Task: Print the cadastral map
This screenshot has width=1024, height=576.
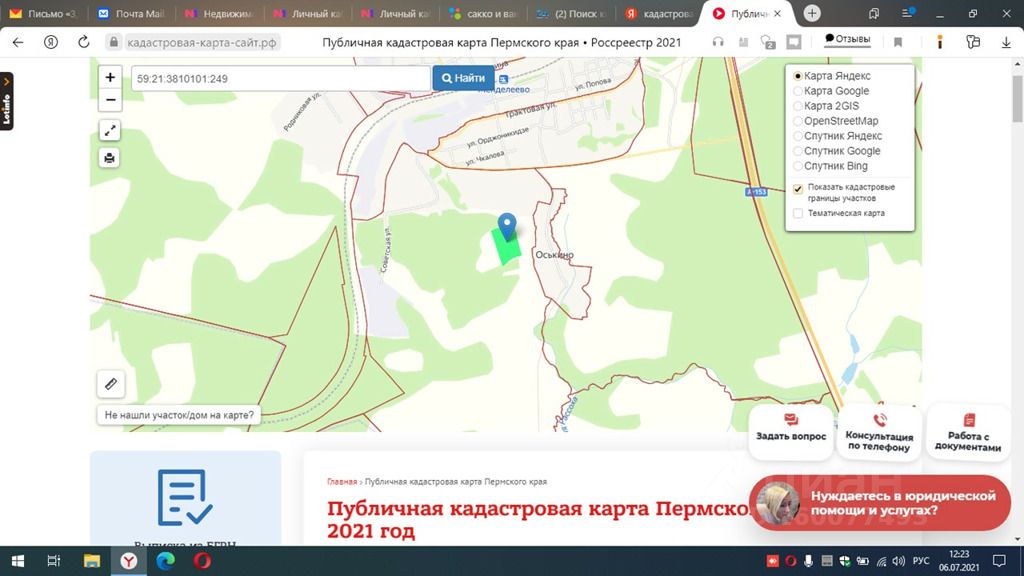Action: coord(111,158)
